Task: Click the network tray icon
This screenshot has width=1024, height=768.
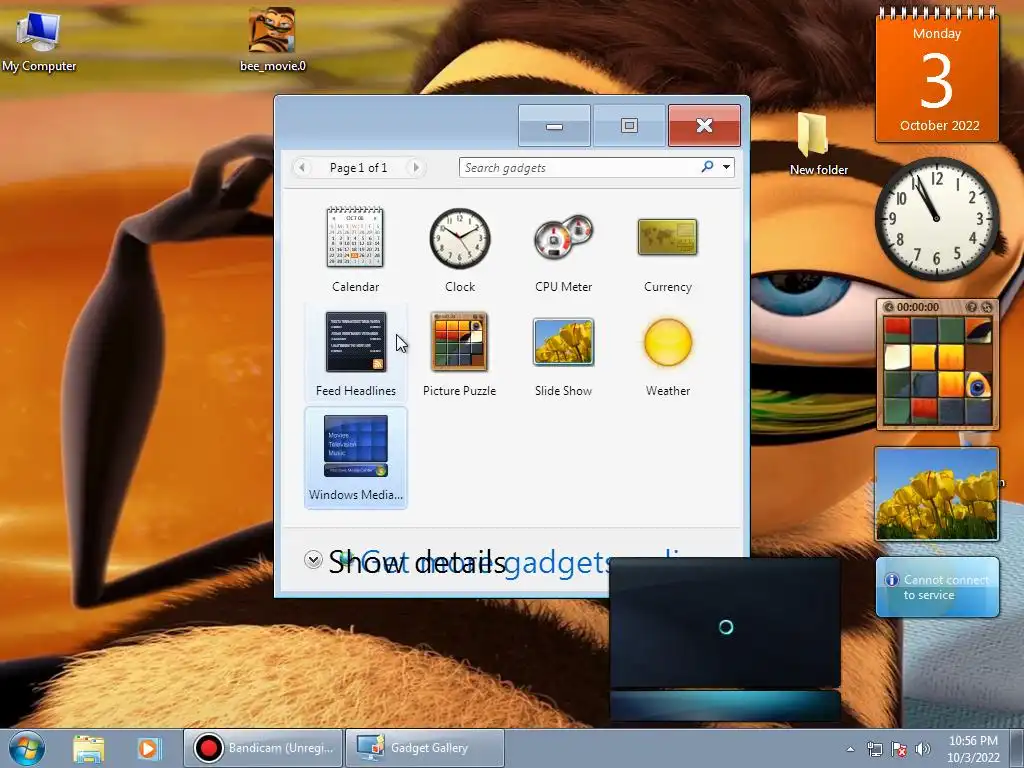Action: click(x=874, y=749)
